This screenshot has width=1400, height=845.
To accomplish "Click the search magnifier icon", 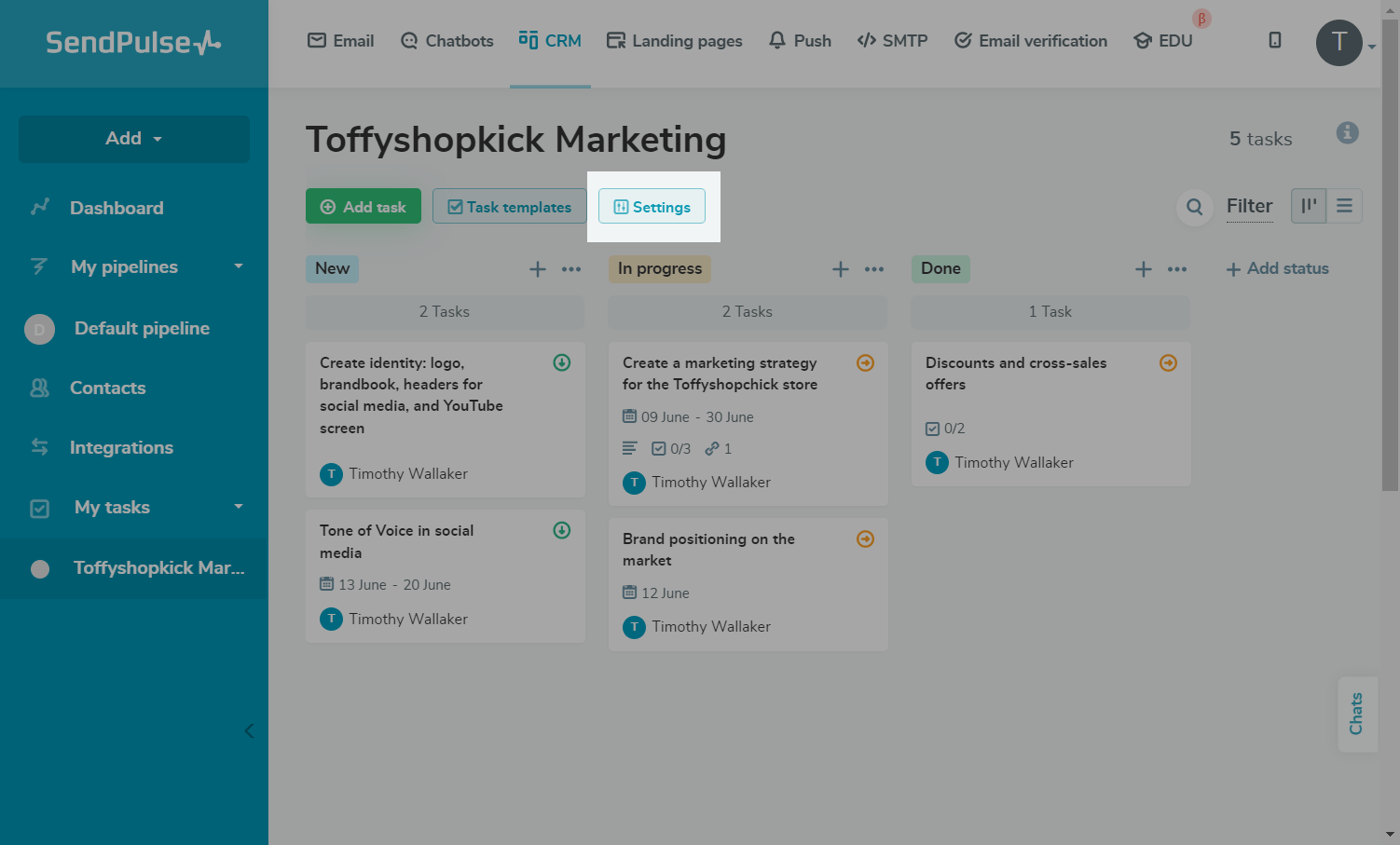I will pyautogui.click(x=1194, y=207).
